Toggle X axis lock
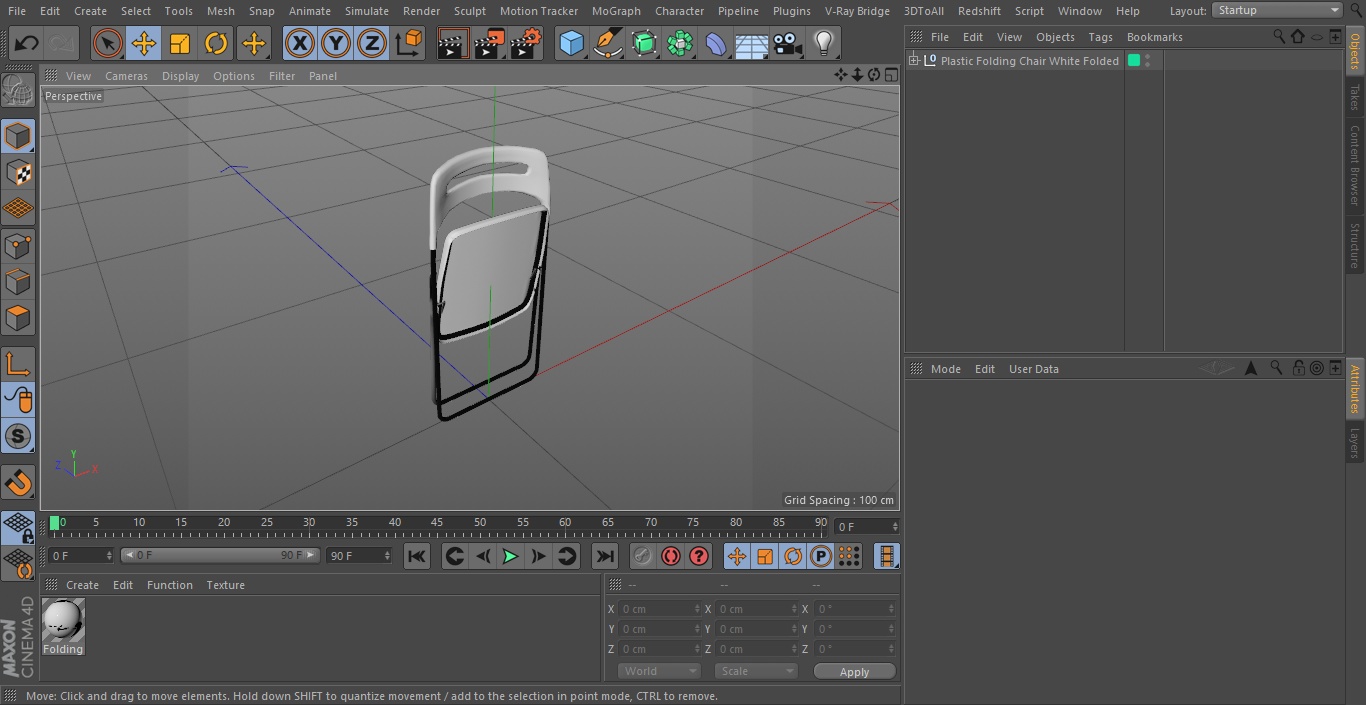This screenshot has height=705, width=1366. [x=300, y=43]
